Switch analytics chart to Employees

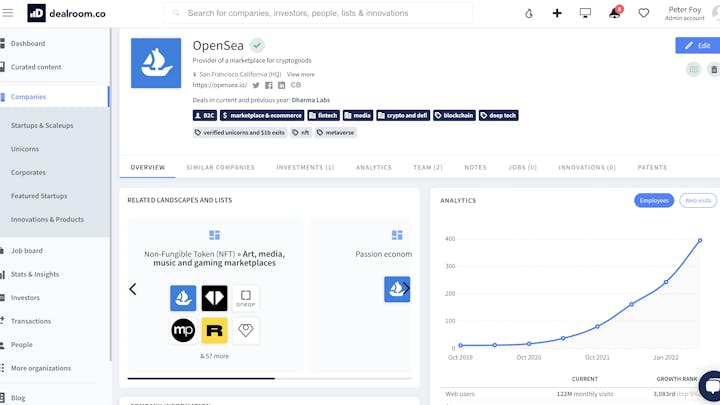(654, 200)
